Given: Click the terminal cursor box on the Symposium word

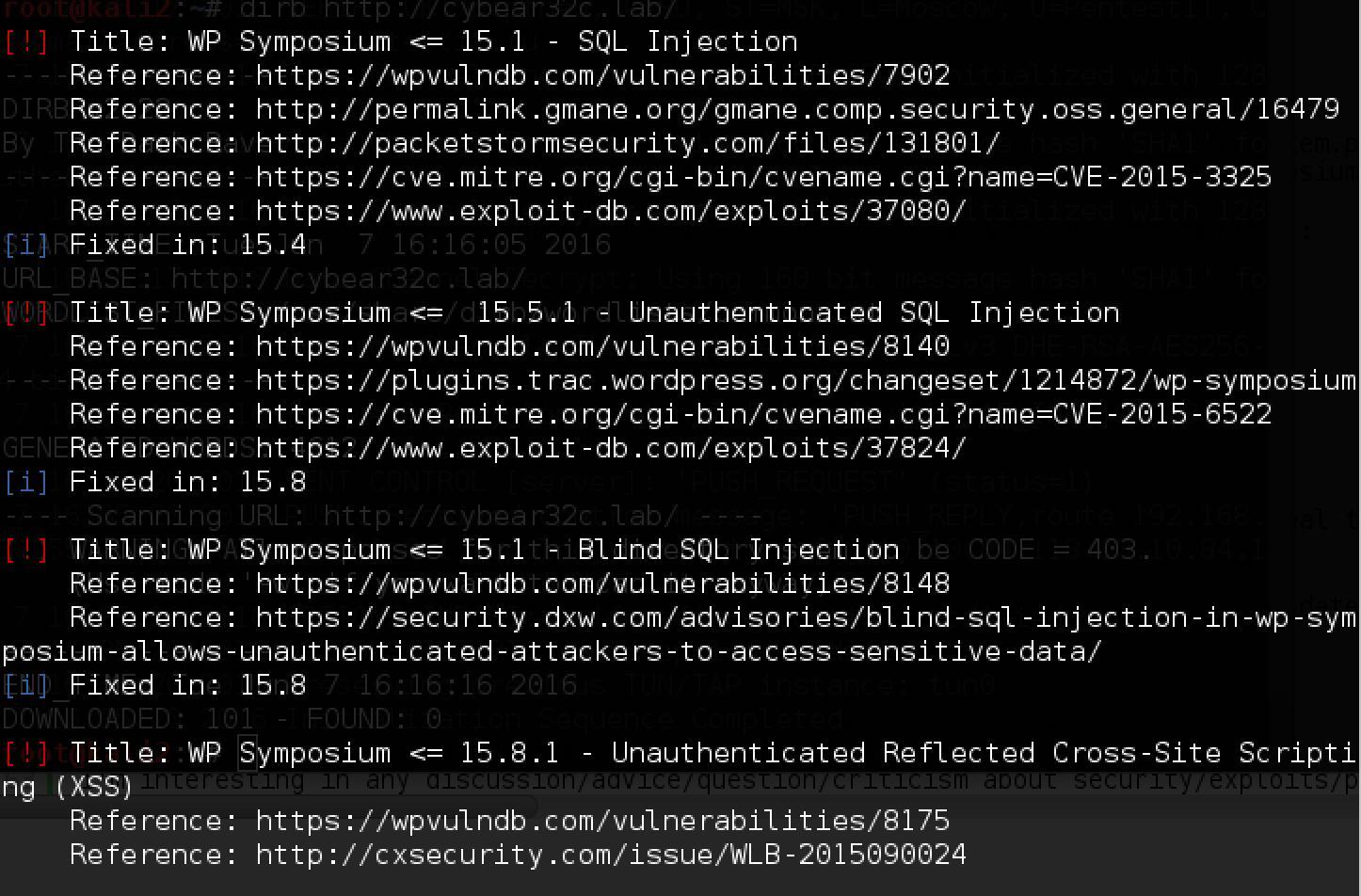Looking at the screenshot, I should [x=248, y=752].
